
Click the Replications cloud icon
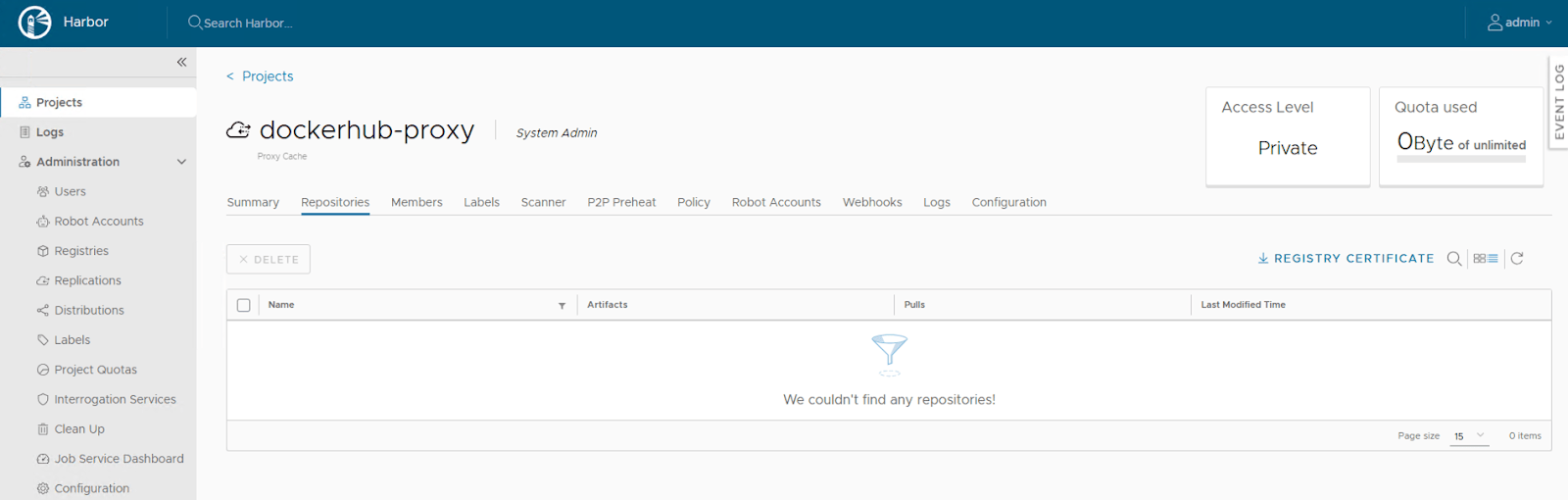click(43, 280)
